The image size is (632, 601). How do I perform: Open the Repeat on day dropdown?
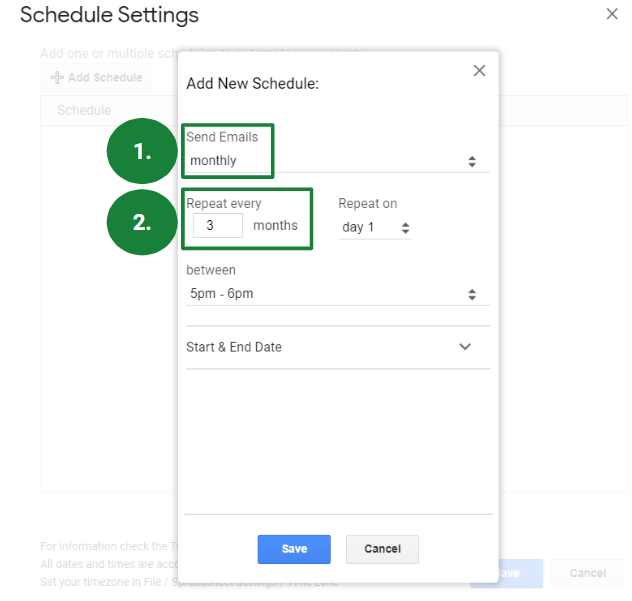tap(375, 228)
